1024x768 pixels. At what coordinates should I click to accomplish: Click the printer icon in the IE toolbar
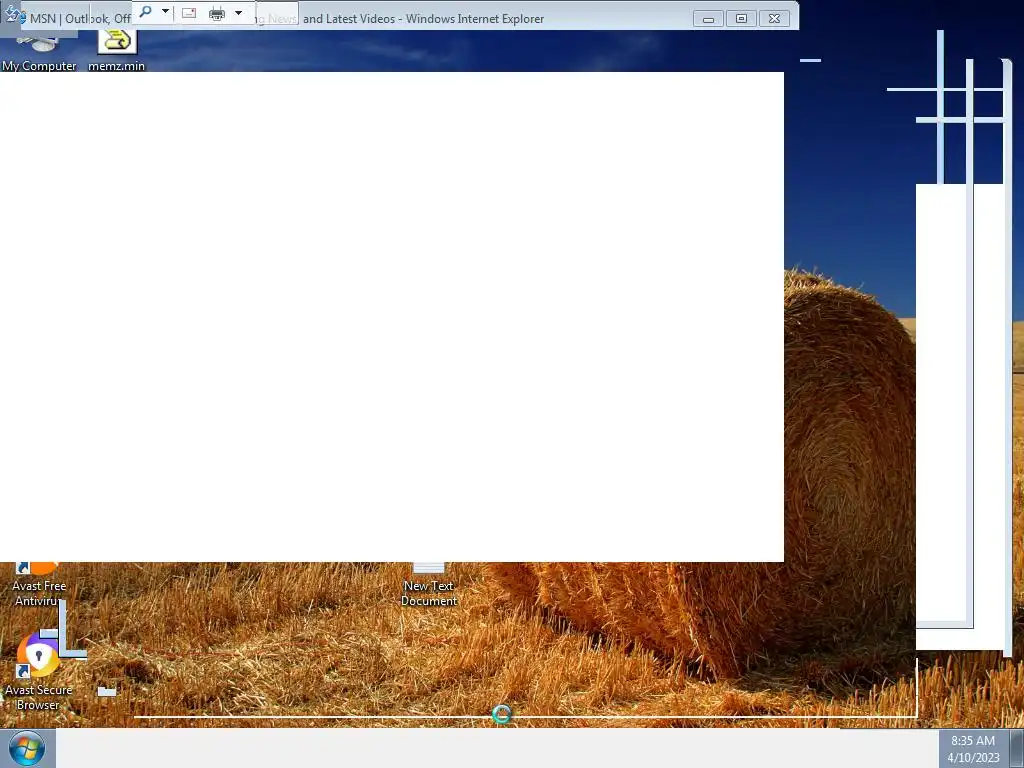(217, 13)
